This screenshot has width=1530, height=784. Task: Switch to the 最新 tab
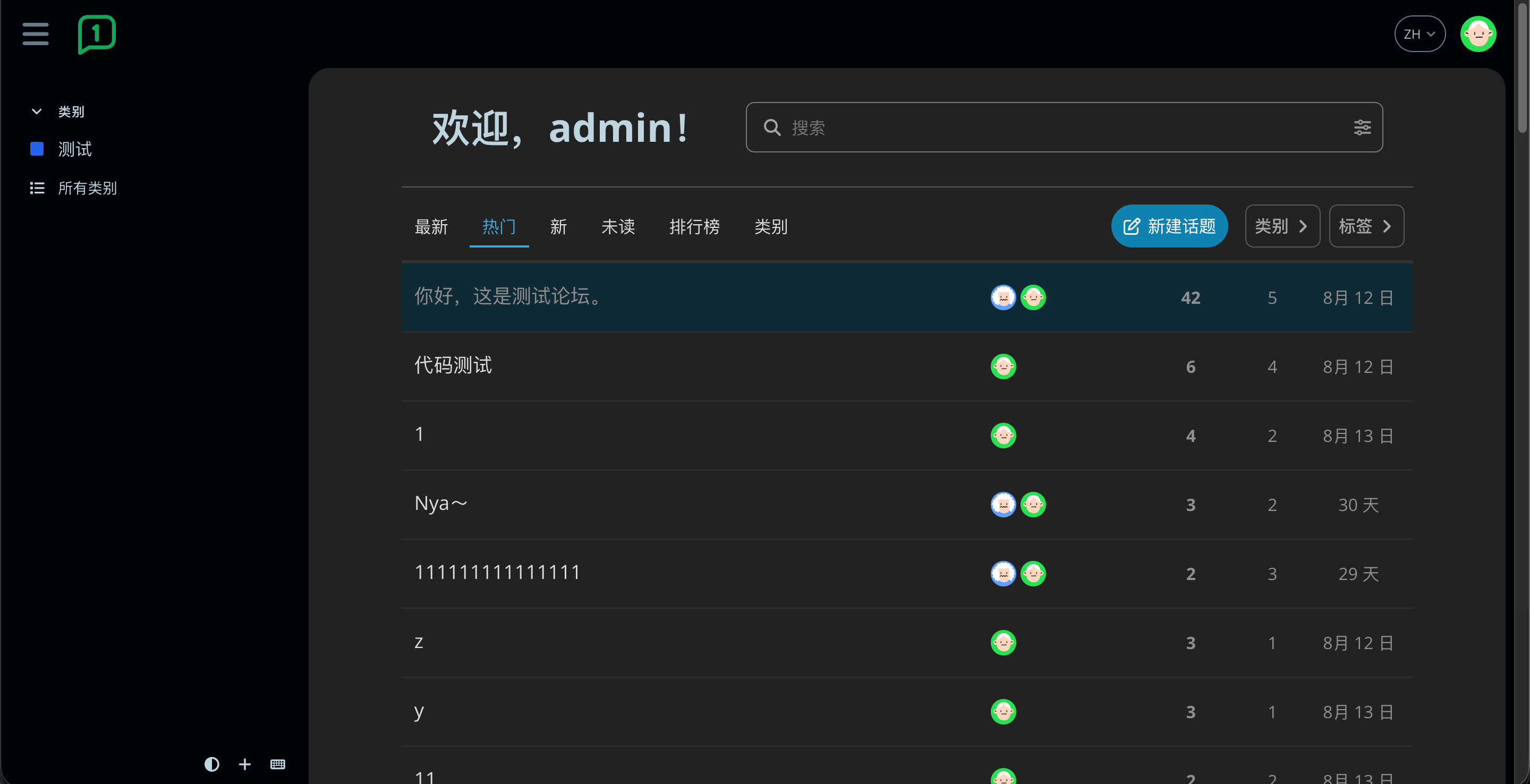[431, 226]
